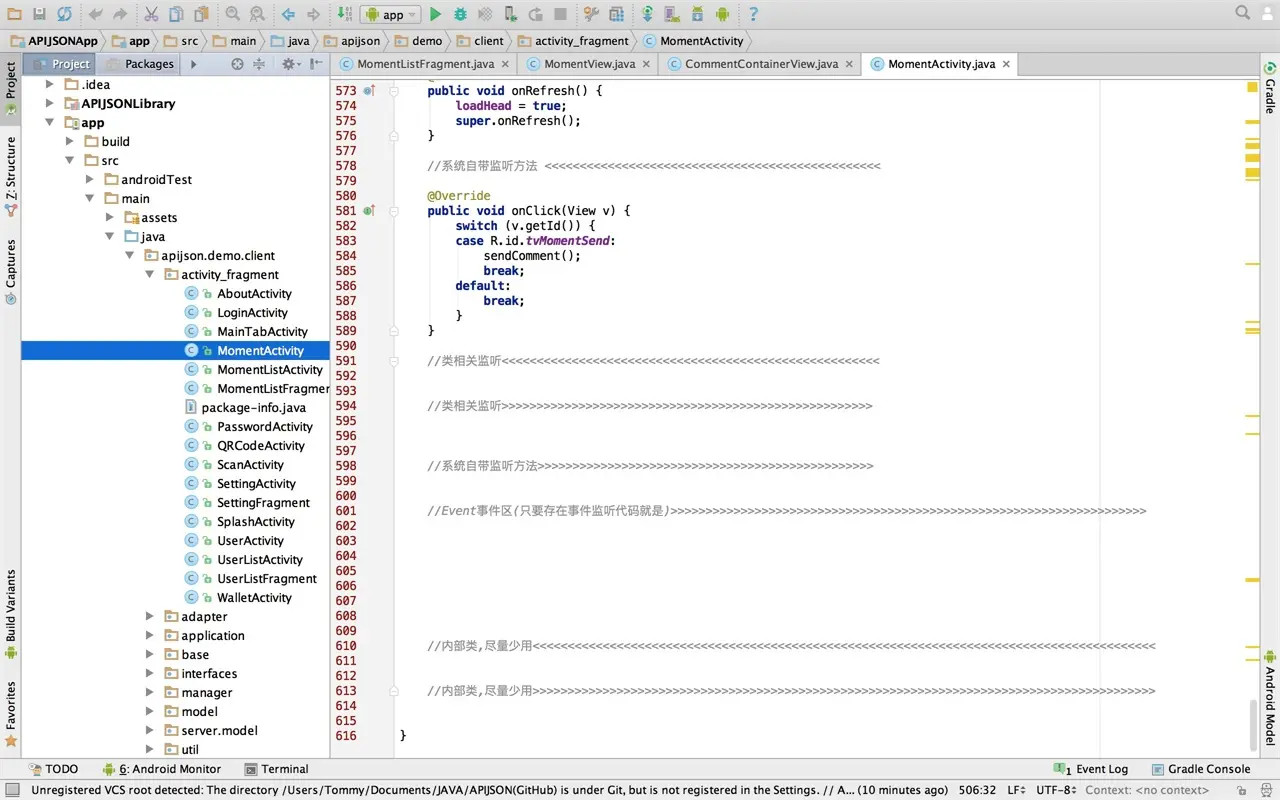Click the editor's vertical scrollbar thumb
This screenshot has width=1280, height=800.
click(1253, 724)
